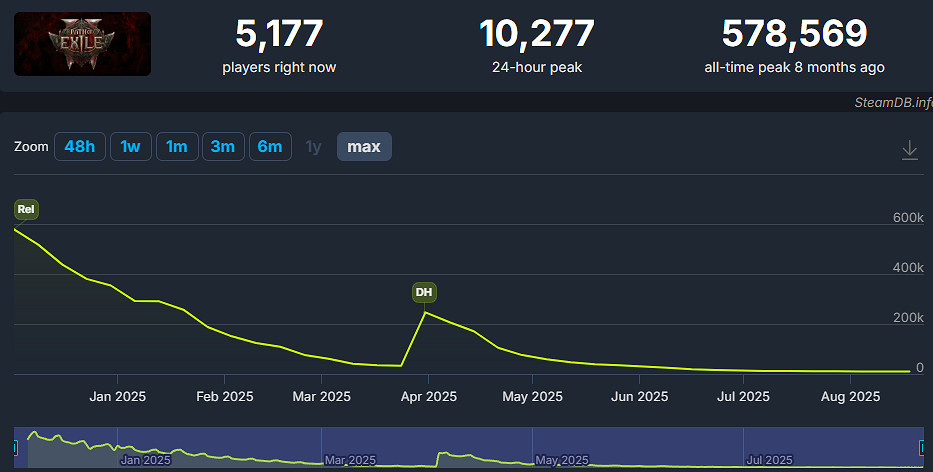This screenshot has height=472, width=933.
Task: Click the greyed-out 1y zoom option
Action: 314,147
